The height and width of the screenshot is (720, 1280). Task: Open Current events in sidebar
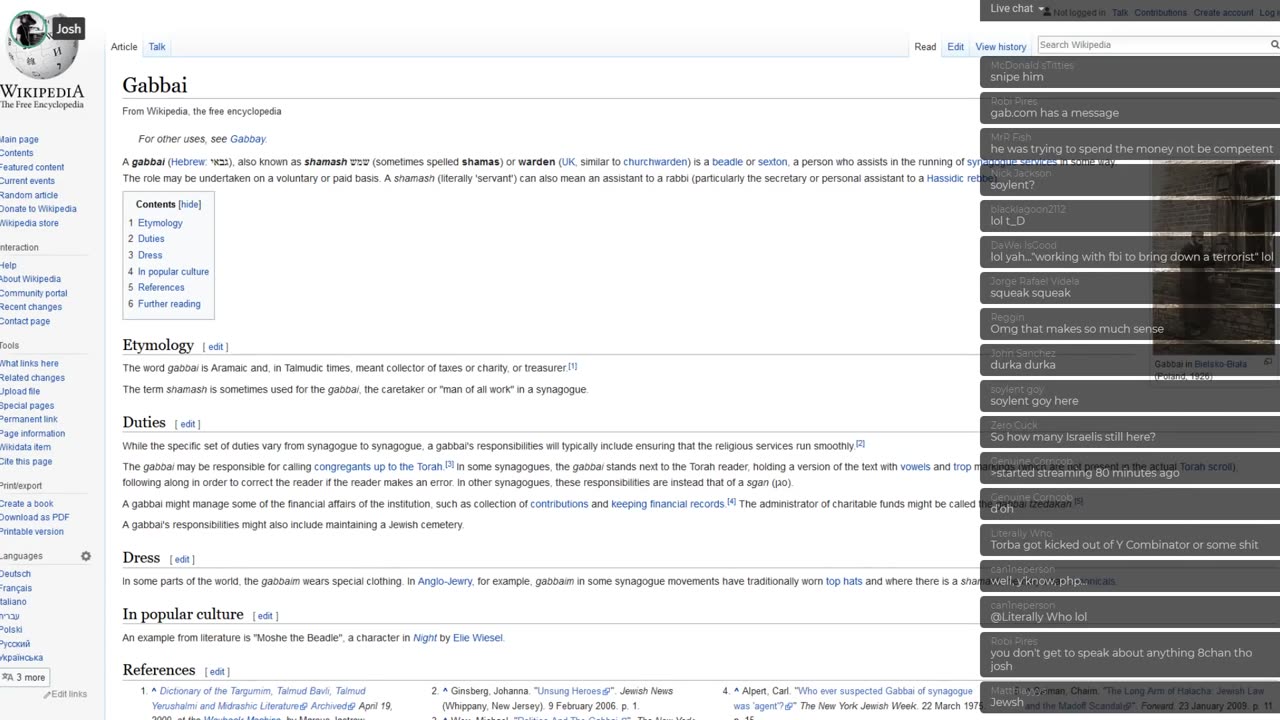click(x=27, y=182)
